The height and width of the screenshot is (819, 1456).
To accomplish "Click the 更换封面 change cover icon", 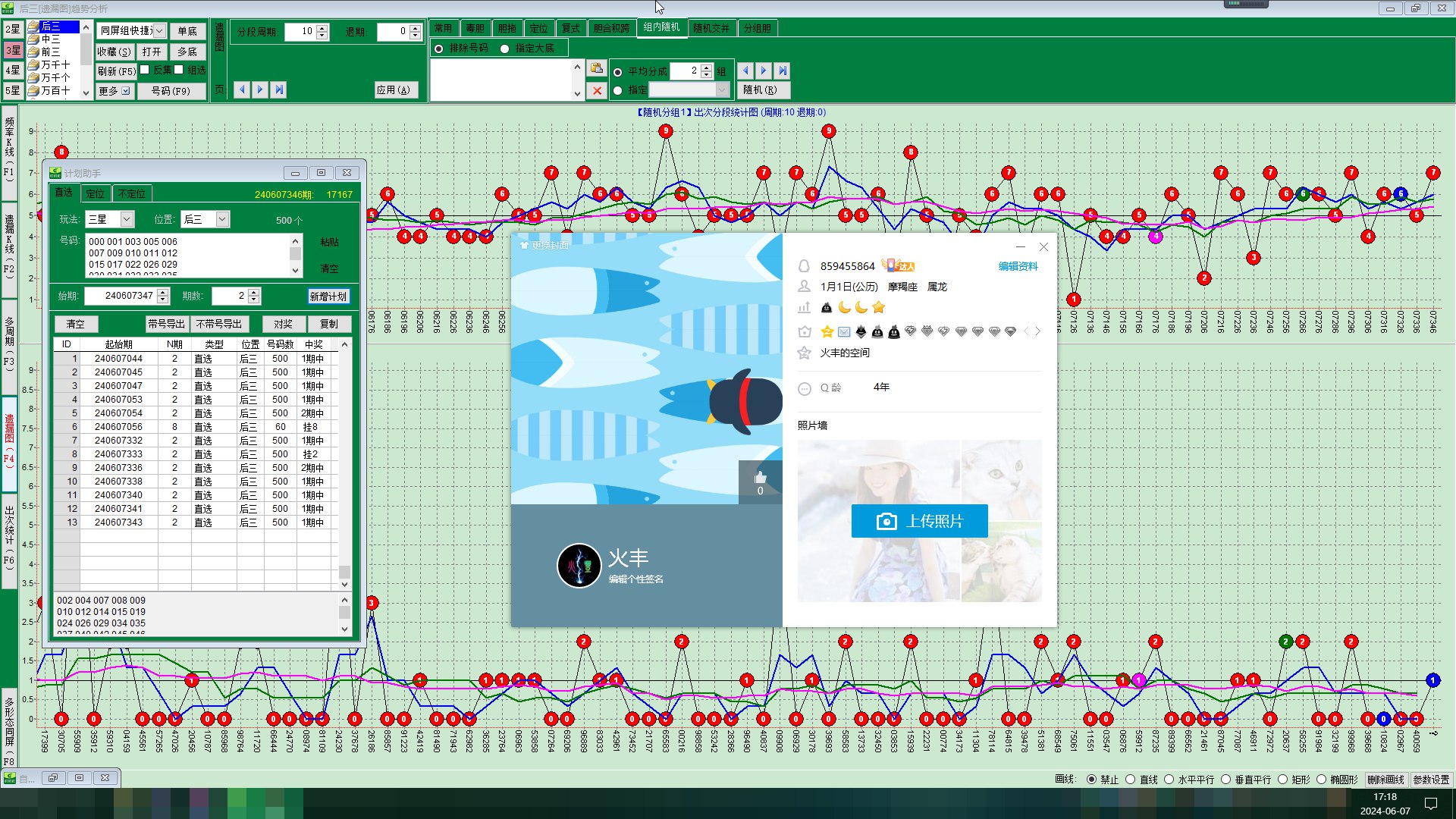I will point(524,245).
